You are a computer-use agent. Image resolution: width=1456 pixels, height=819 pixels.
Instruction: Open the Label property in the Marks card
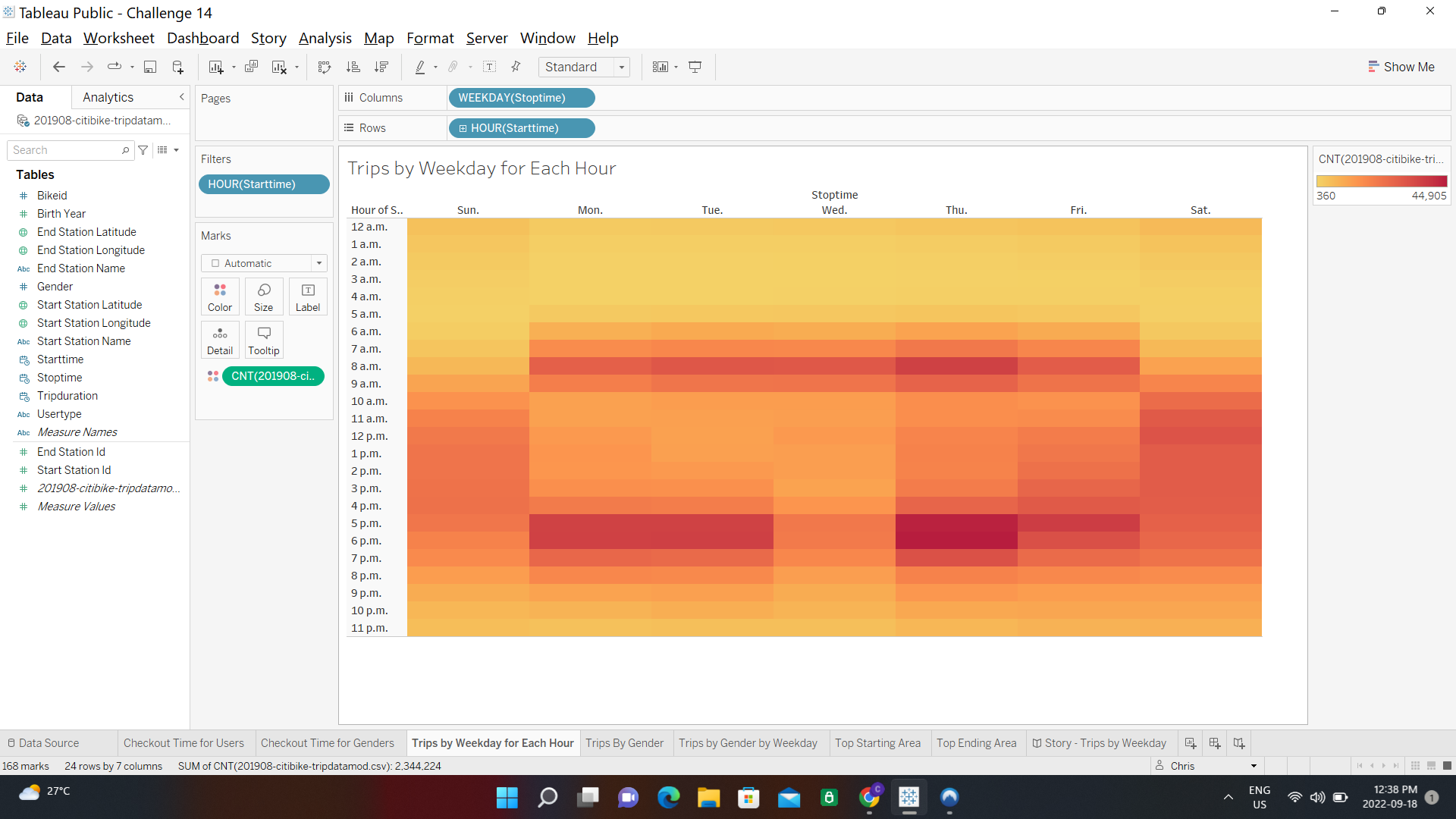point(307,297)
